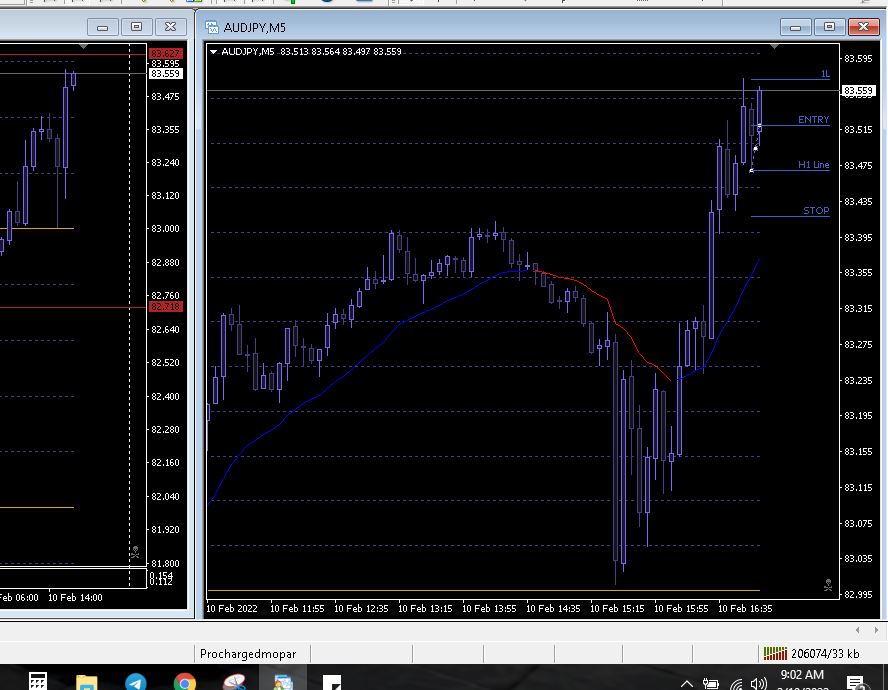The height and width of the screenshot is (690, 888).
Task: Click the active MetaTrader taskbar icon
Action: point(283,682)
